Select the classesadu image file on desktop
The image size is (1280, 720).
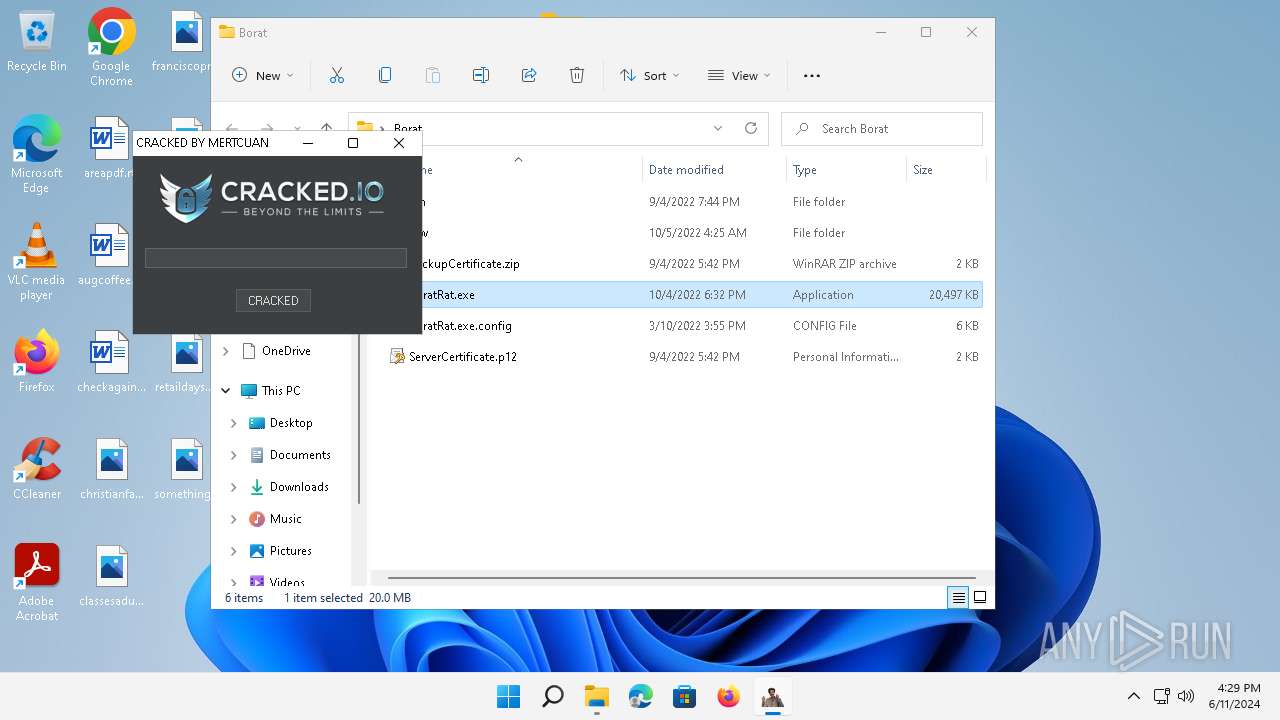coord(112,576)
